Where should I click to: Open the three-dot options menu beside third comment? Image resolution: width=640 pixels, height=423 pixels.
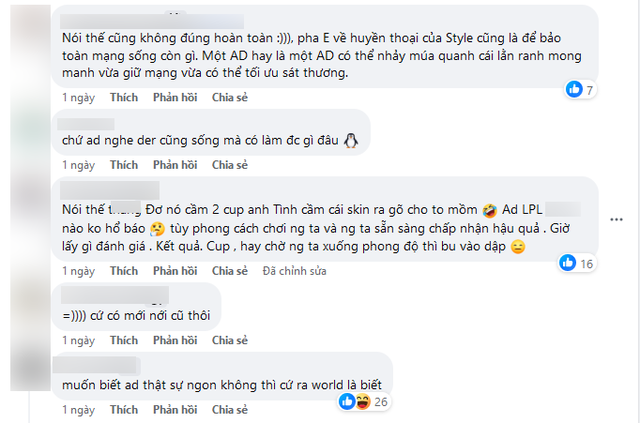point(616,220)
